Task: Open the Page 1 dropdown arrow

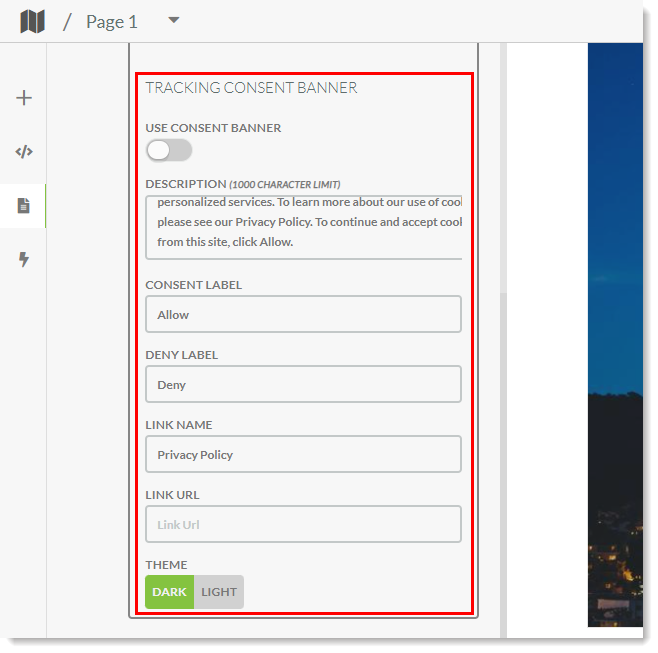Action: [174, 20]
